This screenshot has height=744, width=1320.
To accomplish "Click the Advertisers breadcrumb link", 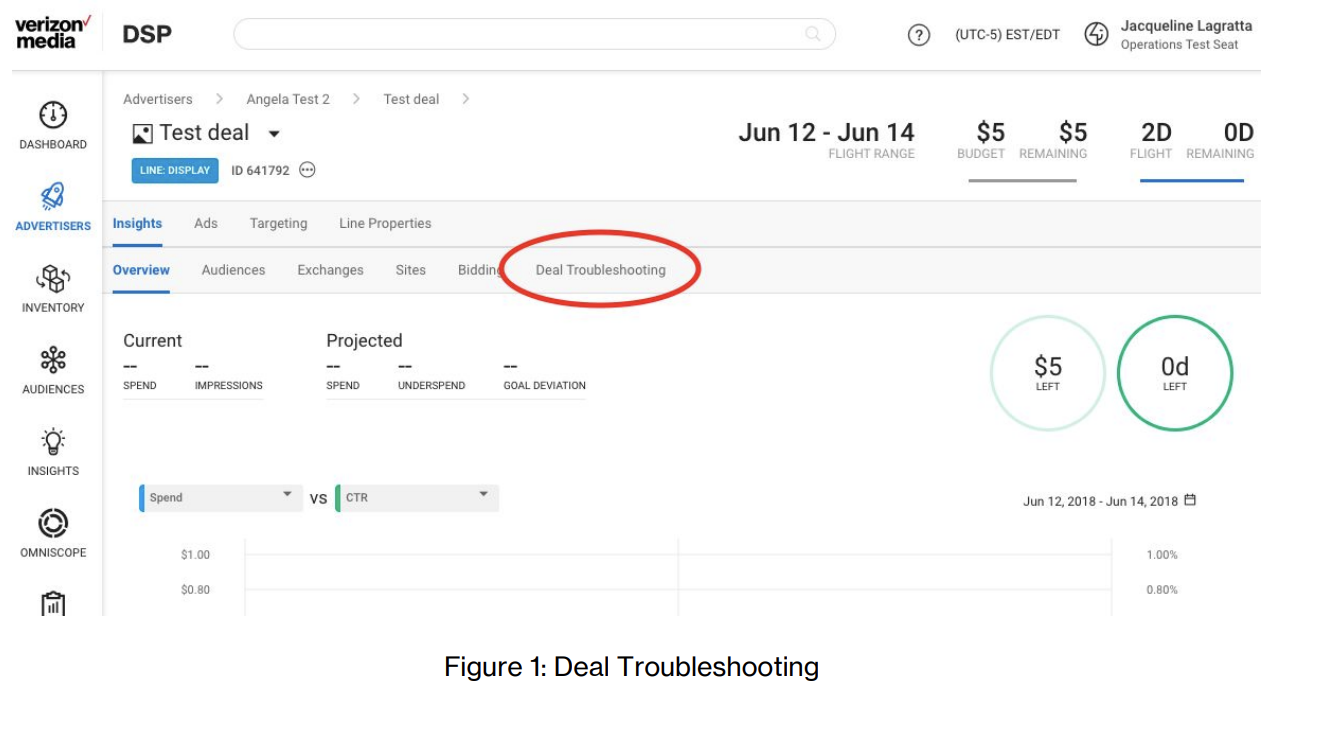I will [x=158, y=99].
